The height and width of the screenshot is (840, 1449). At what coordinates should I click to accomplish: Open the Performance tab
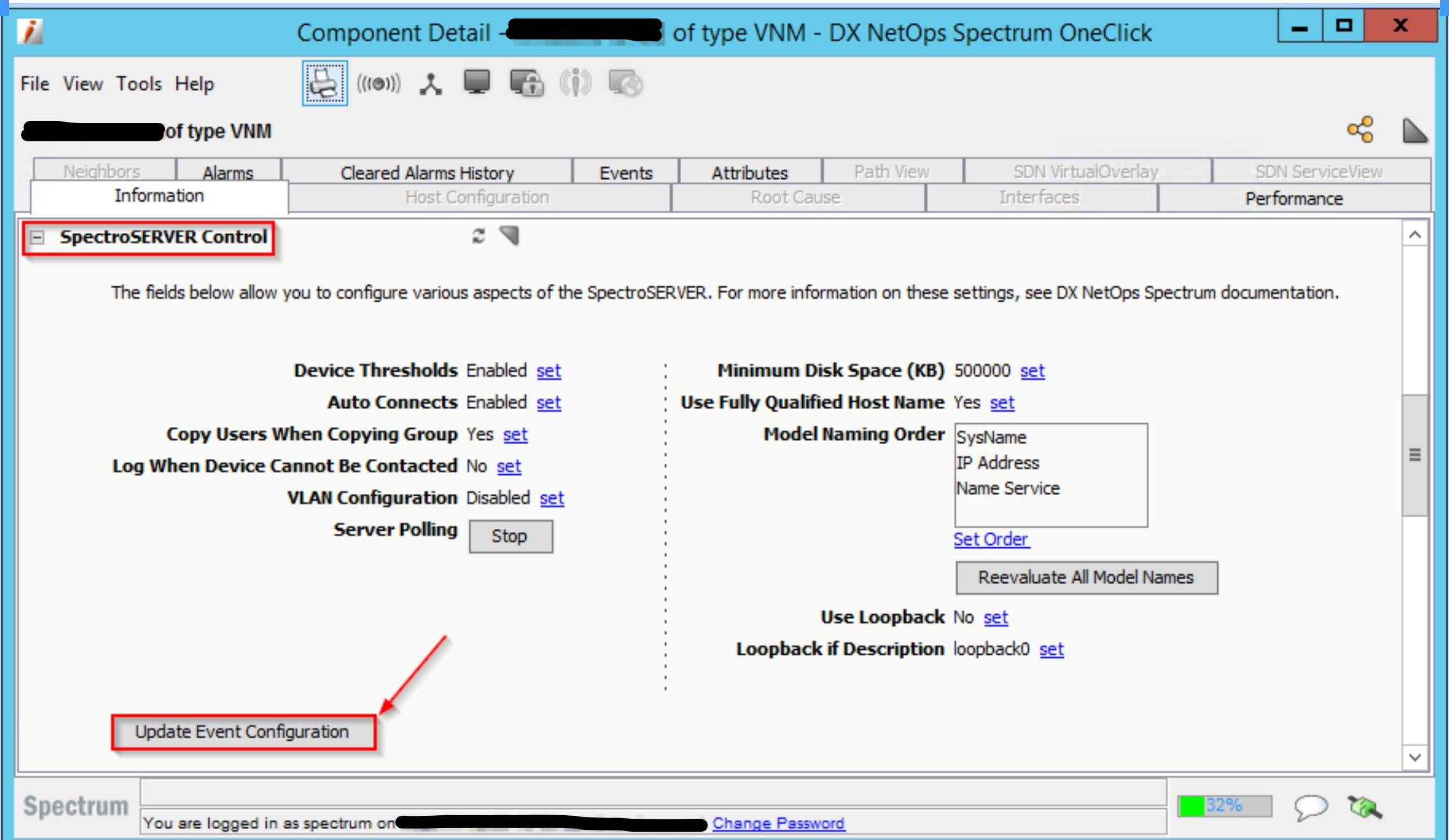click(1294, 199)
